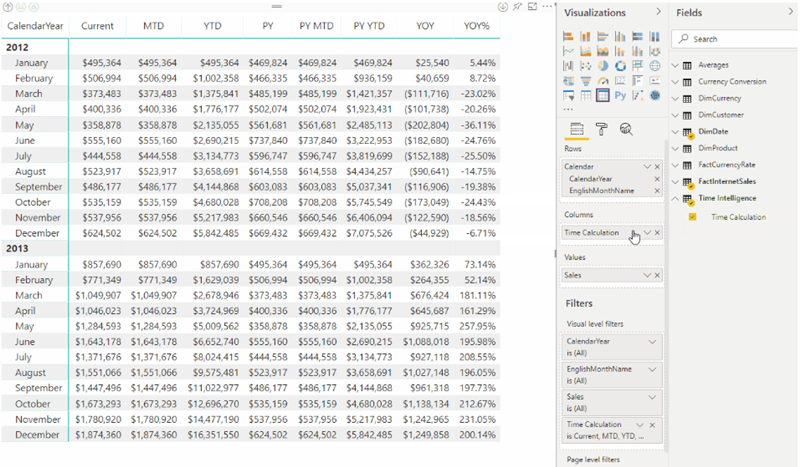Image resolution: width=800 pixels, height=467 pixels.
Task: Select the Gauge visualization icon
Action: point(602,81)
